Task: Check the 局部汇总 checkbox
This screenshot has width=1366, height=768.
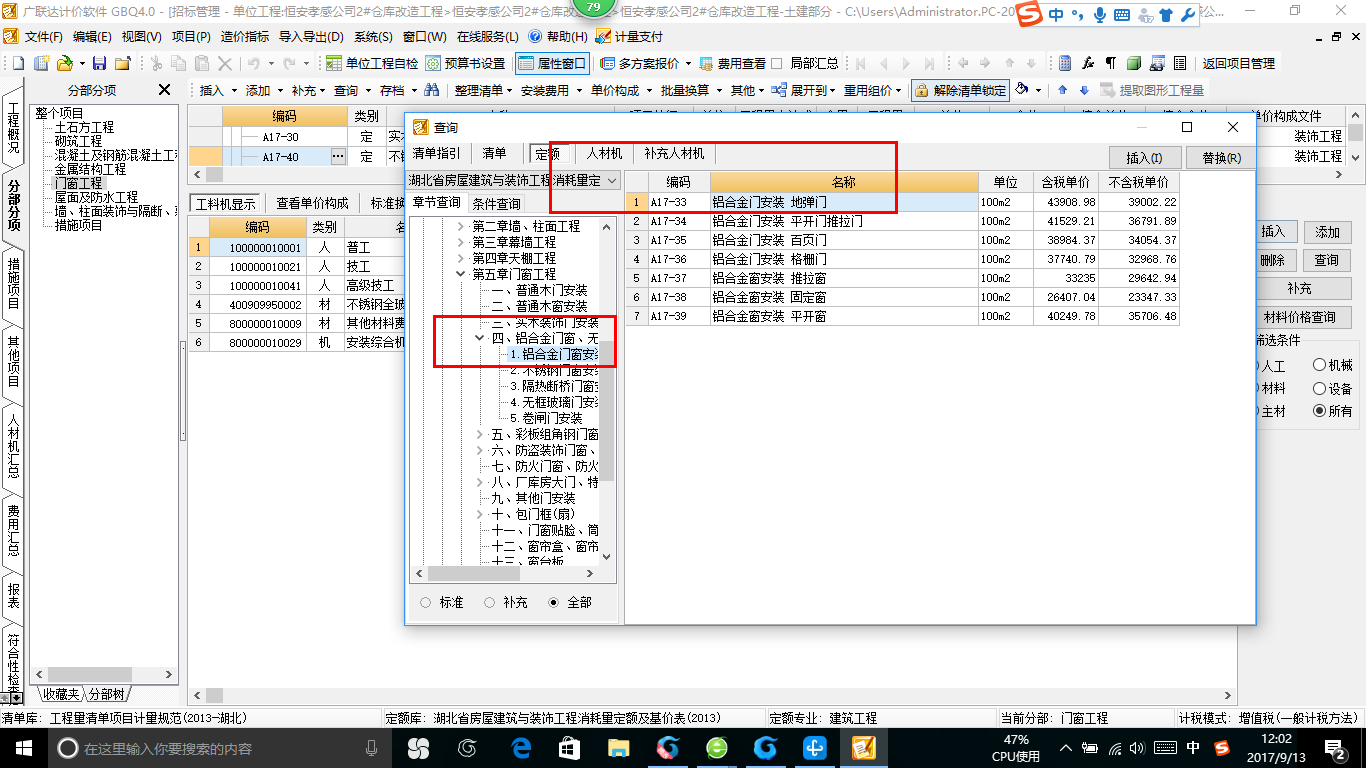Action: click(x=777, y=63)
